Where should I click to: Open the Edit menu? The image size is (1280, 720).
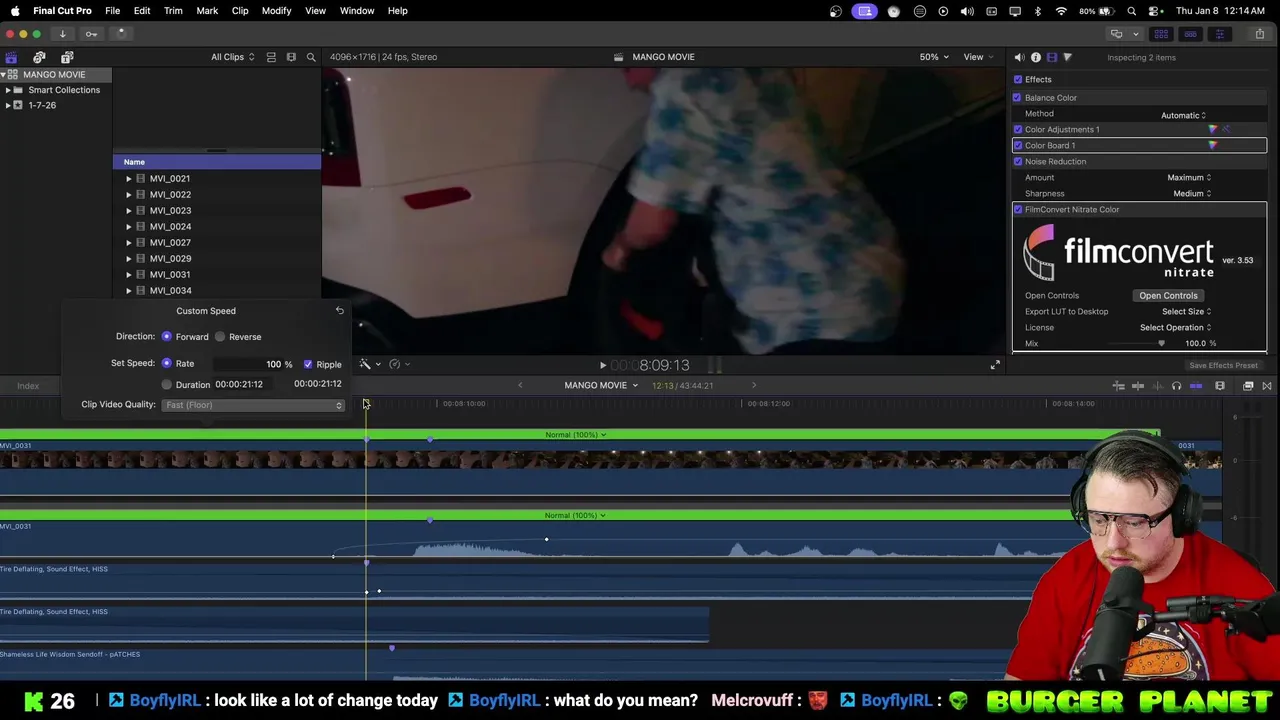pos(142,11)
